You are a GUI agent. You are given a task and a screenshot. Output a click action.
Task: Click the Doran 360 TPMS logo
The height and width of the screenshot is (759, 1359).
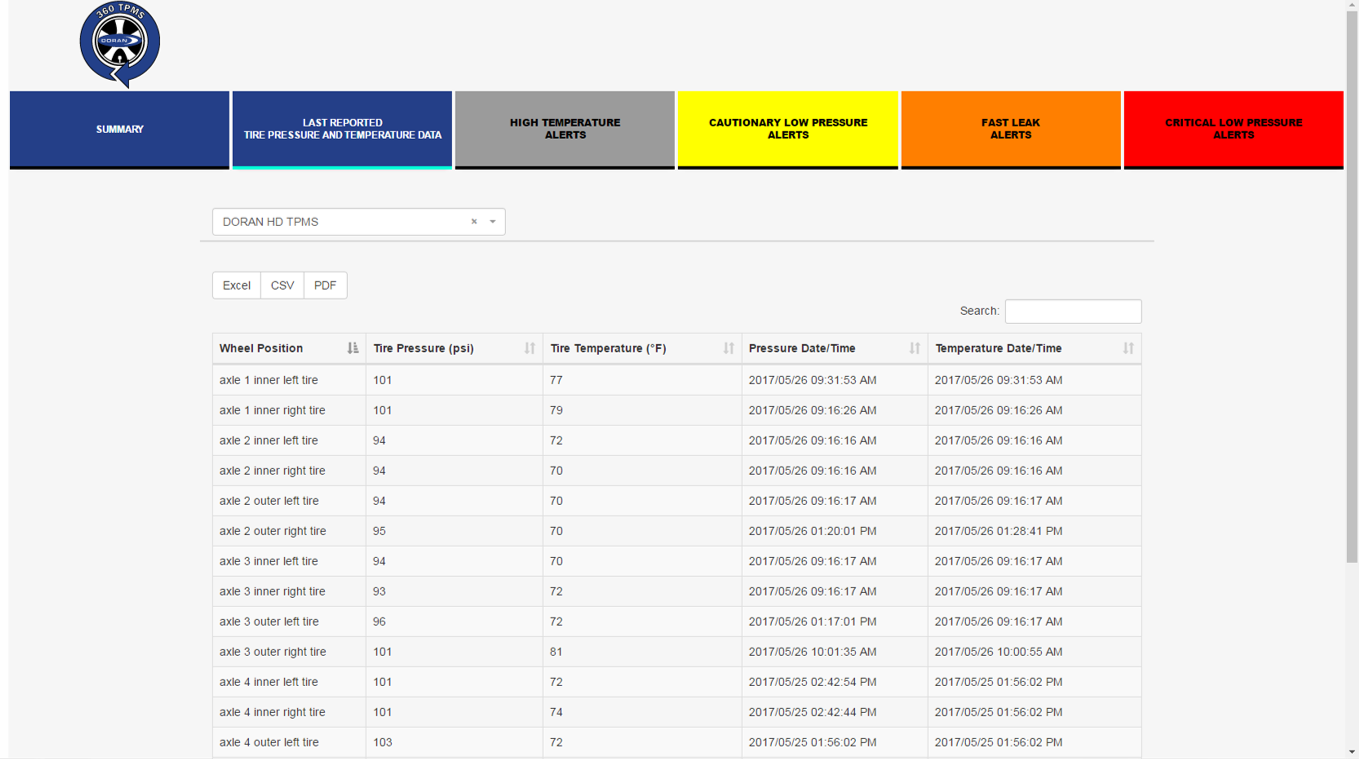(x=120, y=44)
